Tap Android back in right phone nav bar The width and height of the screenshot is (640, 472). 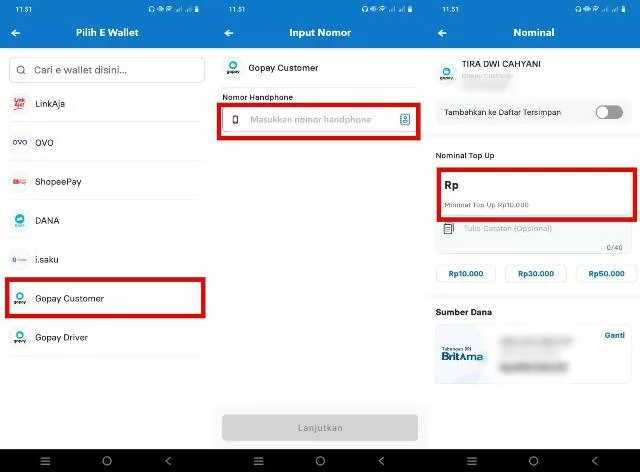[x=595, y=461]
